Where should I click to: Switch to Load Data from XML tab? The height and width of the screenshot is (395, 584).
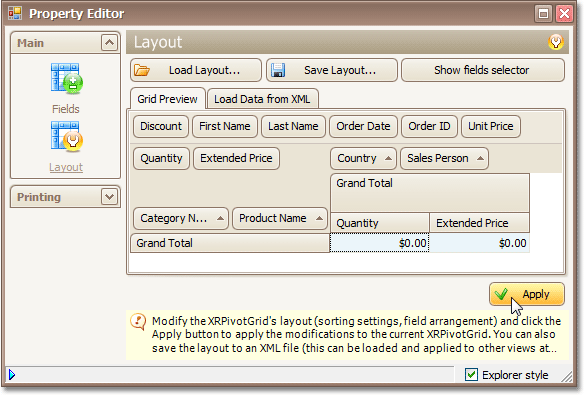pos(262,99)
